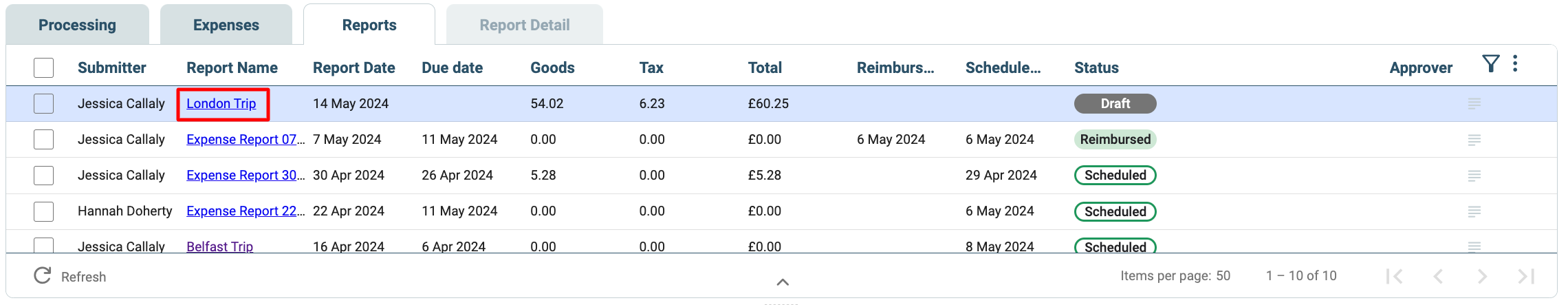Viewport: 1568px width, 305px height.
Task: Switch to the Processing tab
Action: pyautogui.click(x=77, y=25)
